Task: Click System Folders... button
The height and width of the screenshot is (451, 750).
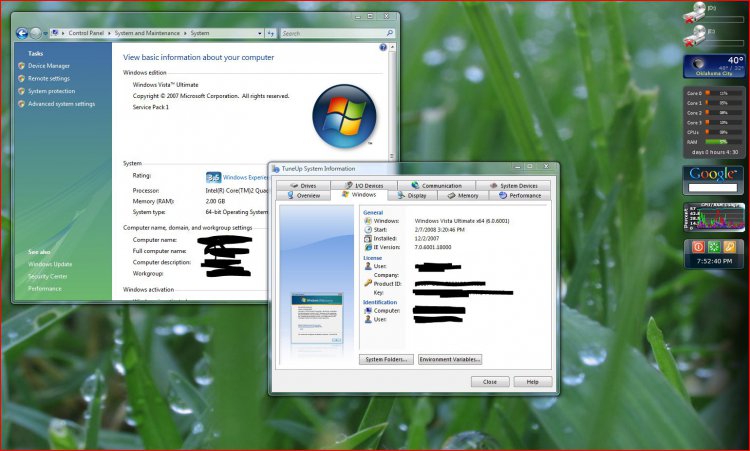Action: point(386,360)
